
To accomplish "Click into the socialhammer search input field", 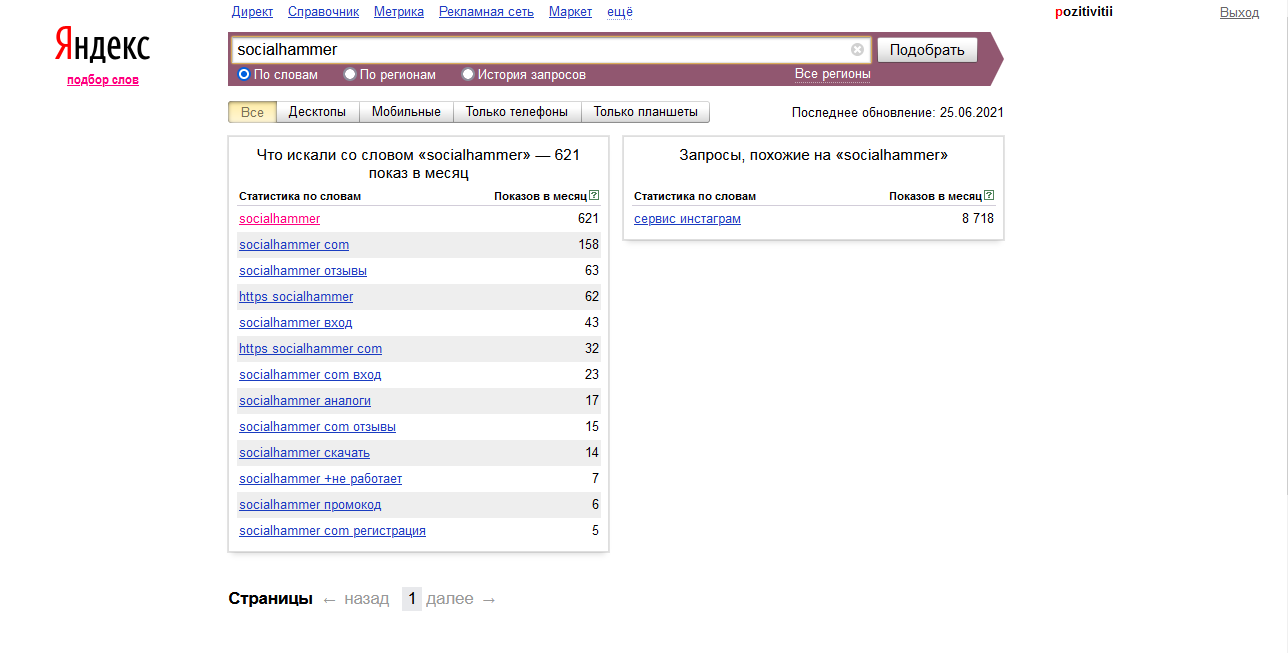I will click(540, 50).
